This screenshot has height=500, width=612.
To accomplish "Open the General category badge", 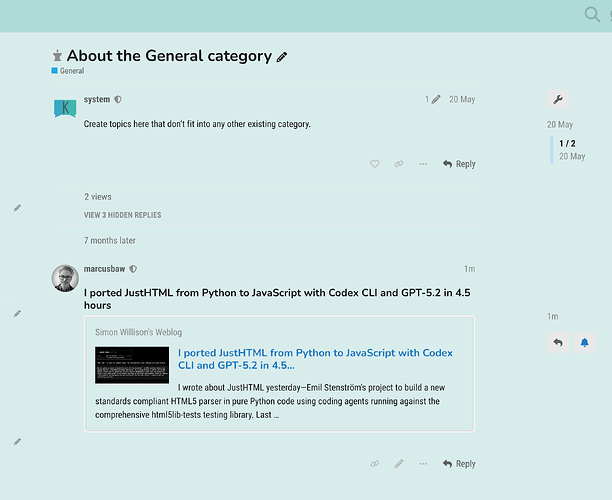I will 68,71.
